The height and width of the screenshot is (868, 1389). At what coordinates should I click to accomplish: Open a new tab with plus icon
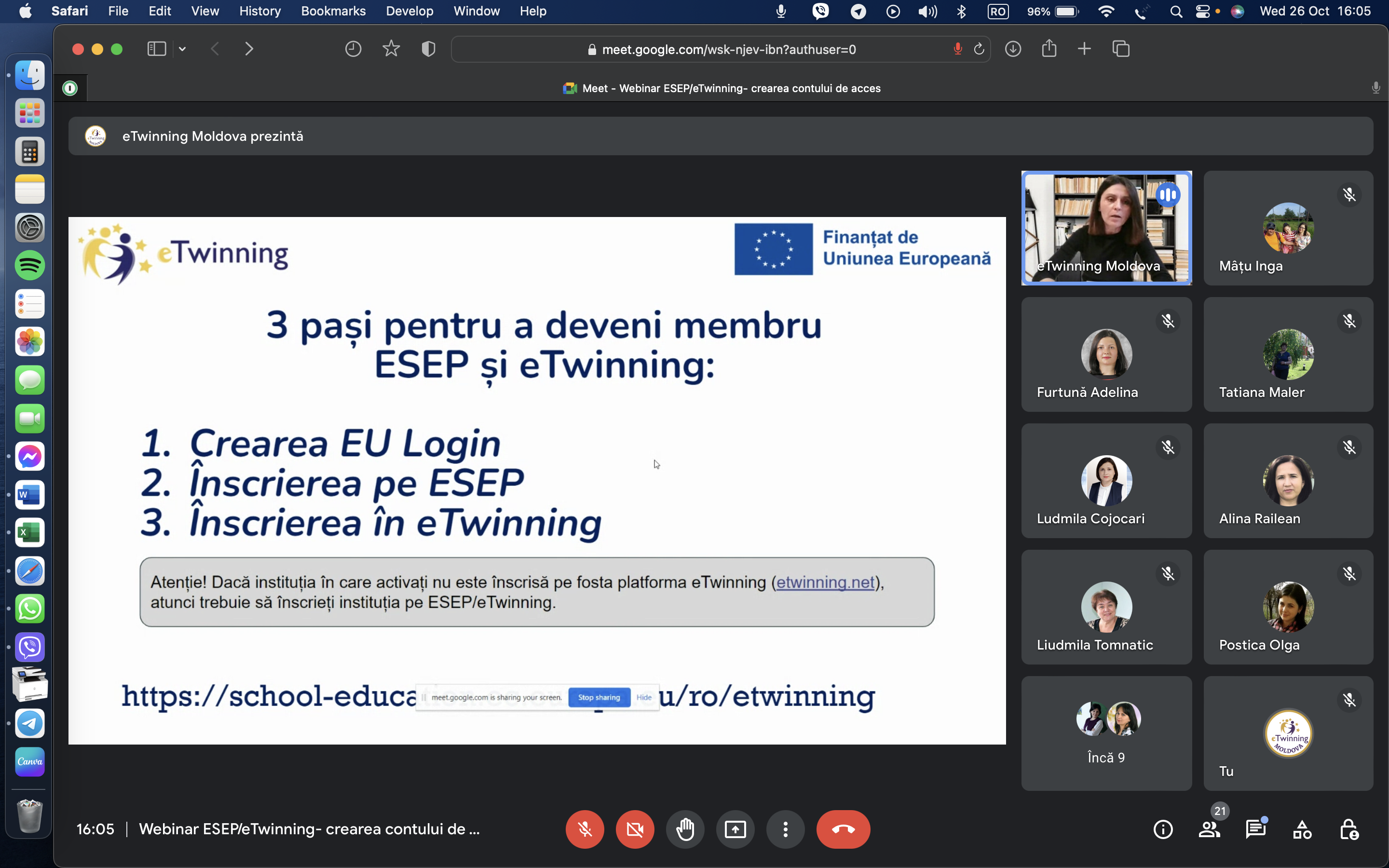tap(1084, 49)
